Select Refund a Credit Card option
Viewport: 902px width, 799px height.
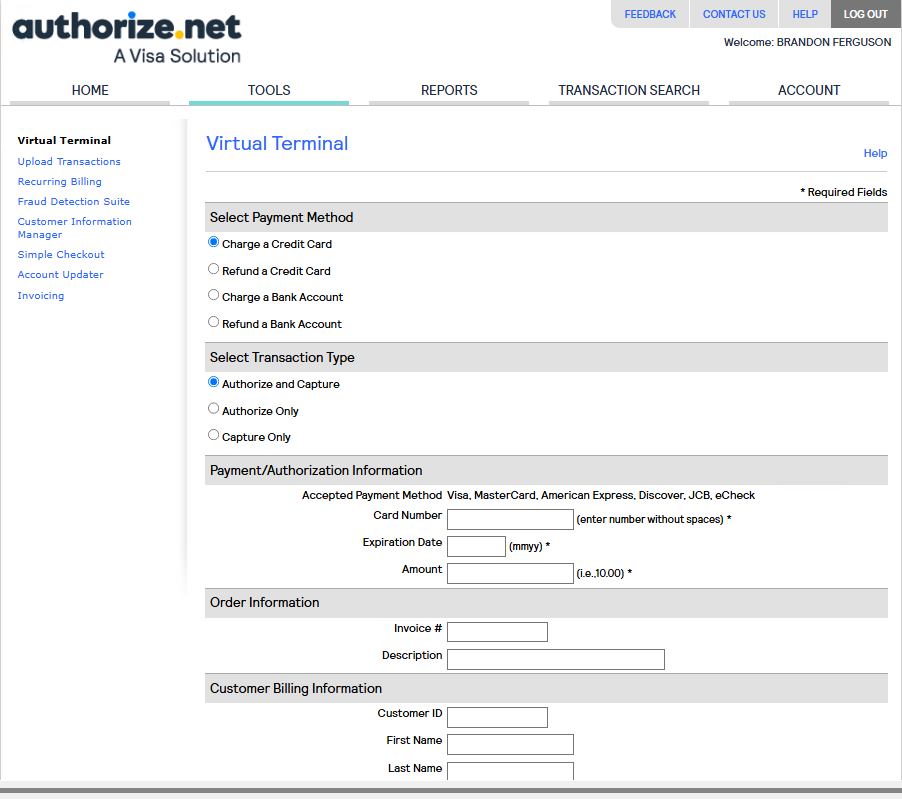tap(213, 269)
